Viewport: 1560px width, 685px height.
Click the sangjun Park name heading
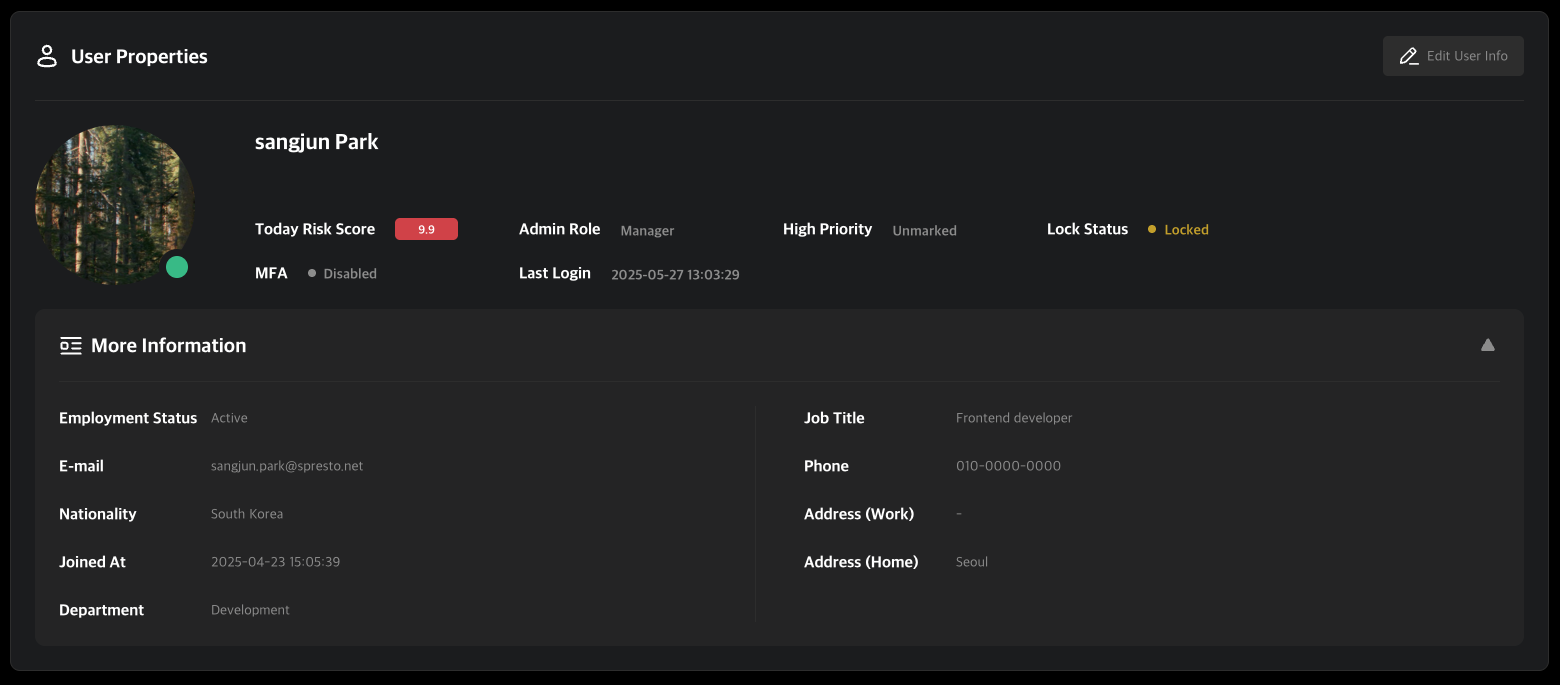pos(316,142)
